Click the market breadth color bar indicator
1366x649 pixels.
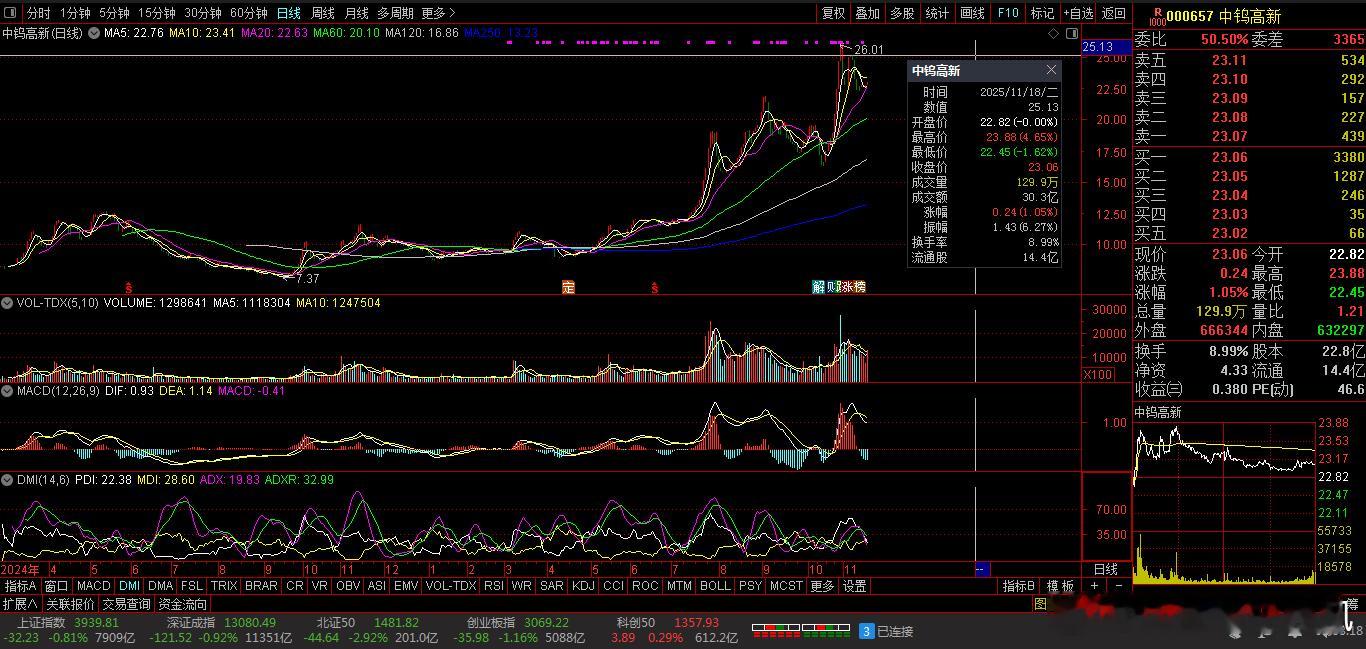(x=801, y=629)
